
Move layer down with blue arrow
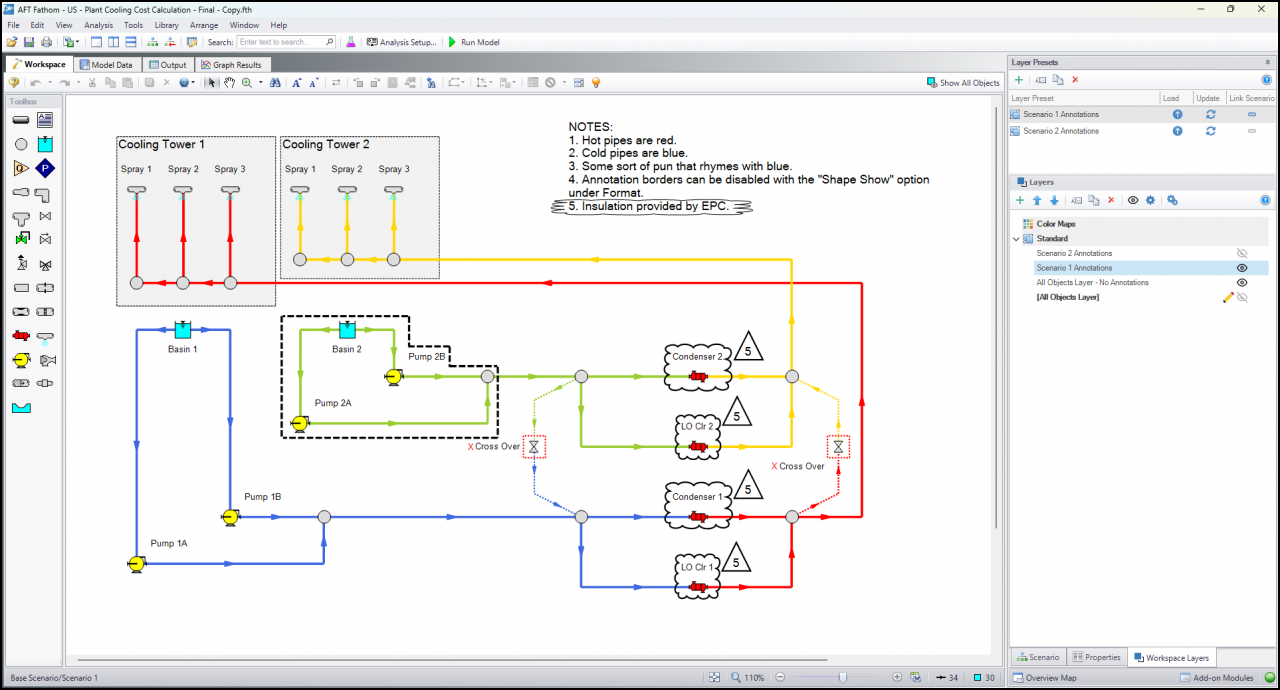coord(1053,201)
